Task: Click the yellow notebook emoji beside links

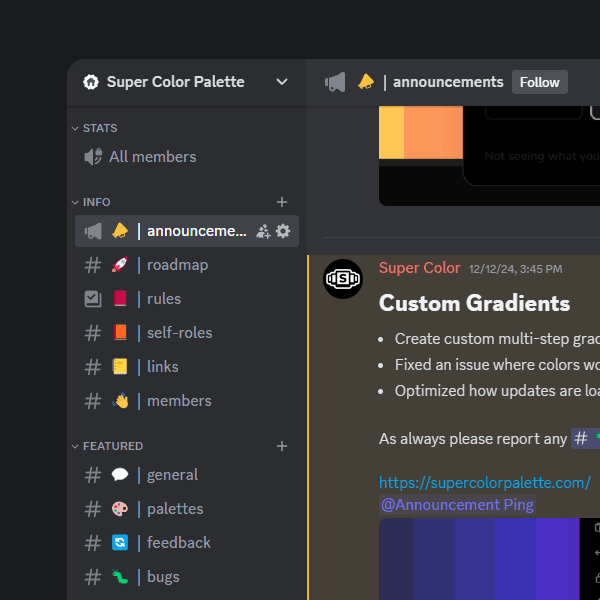Action: coord(120,367)
